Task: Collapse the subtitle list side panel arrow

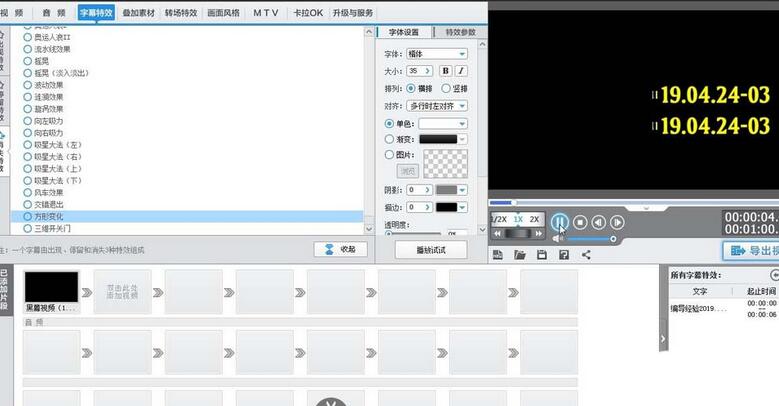Action: (663, 338)
